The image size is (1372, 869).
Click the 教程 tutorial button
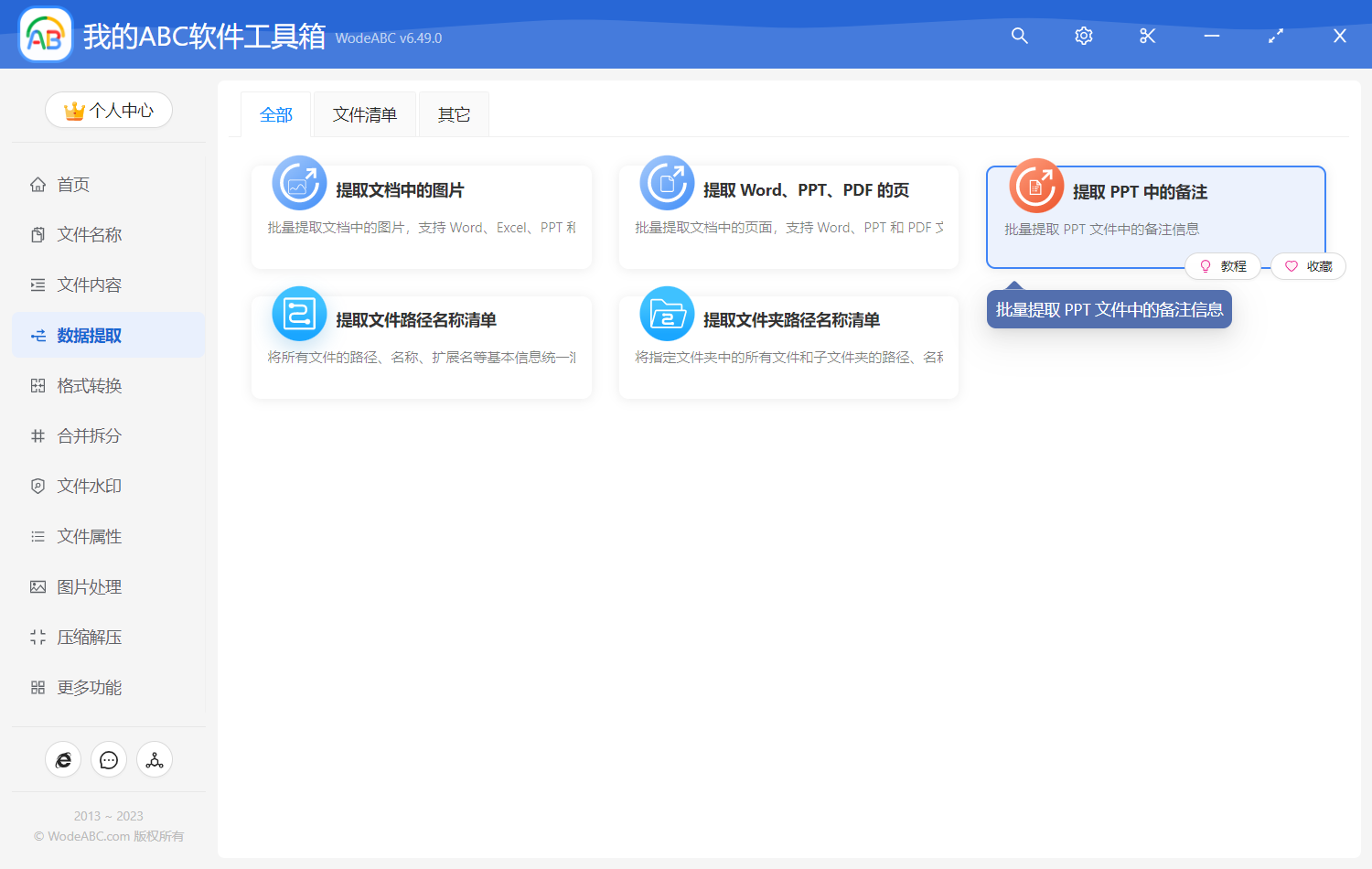pos(1223,266)
